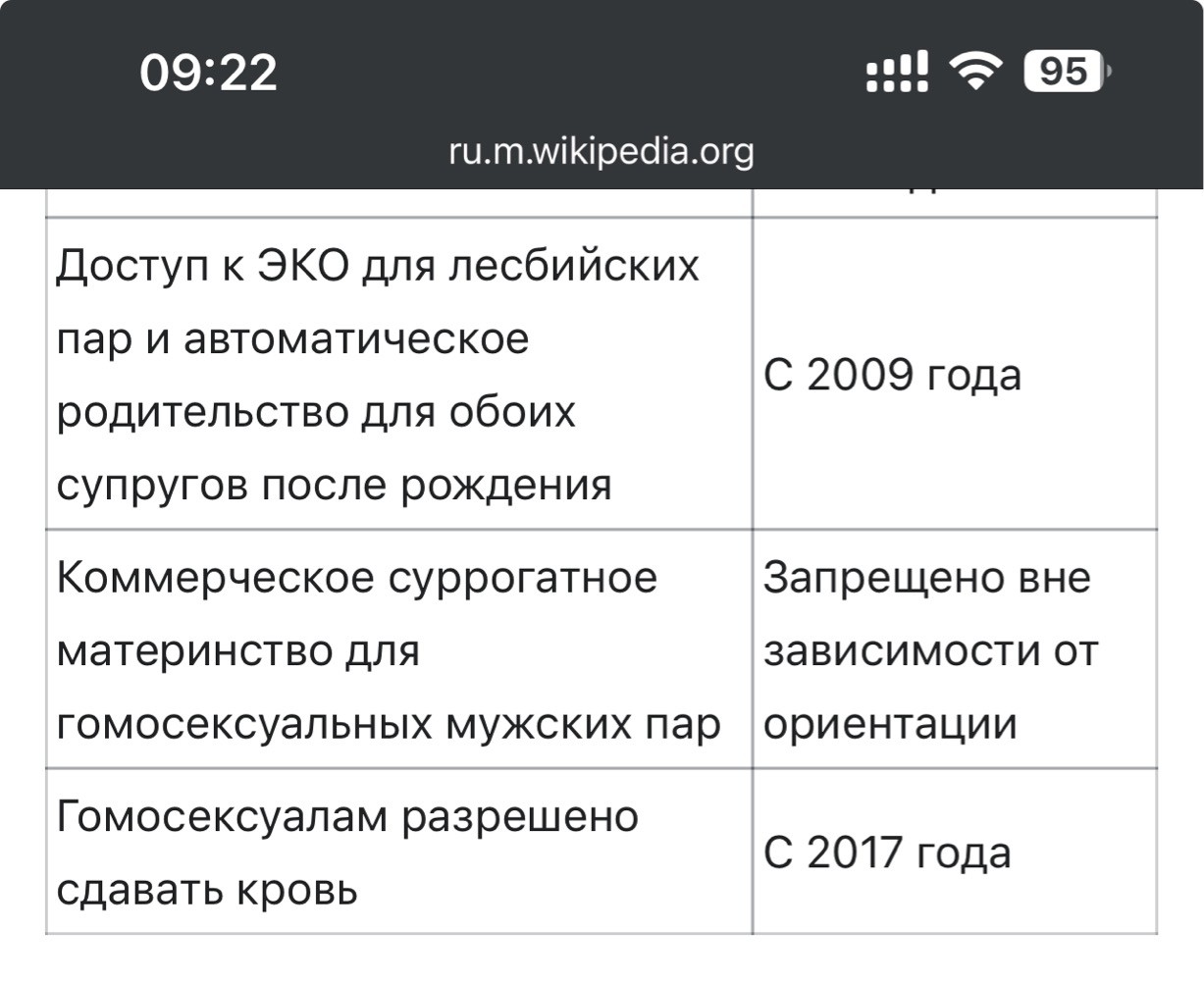Select the 'Гомосексуалам разрешено сдавать кровь' cell

click(x=399, y=852)
